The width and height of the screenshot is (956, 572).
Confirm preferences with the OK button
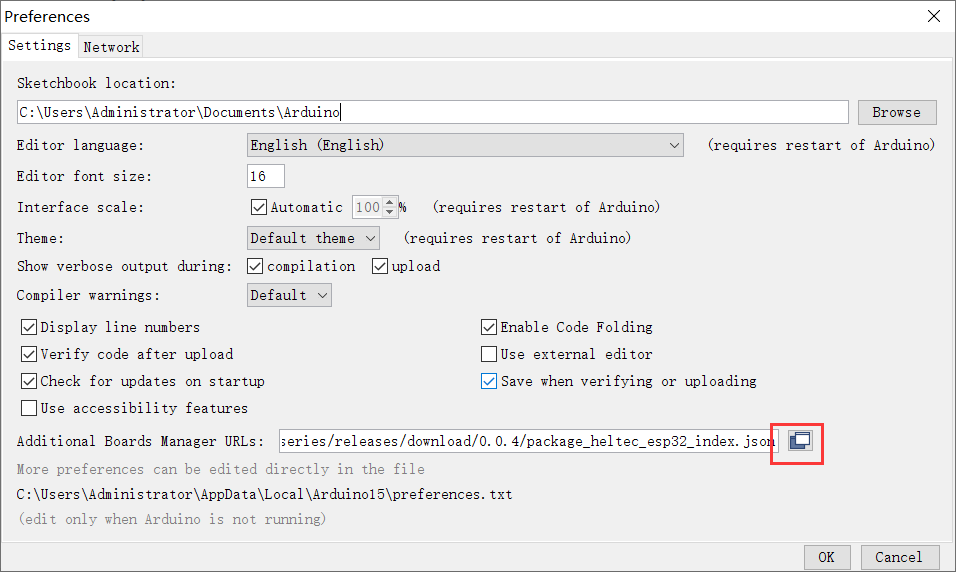tap(826, 557)
